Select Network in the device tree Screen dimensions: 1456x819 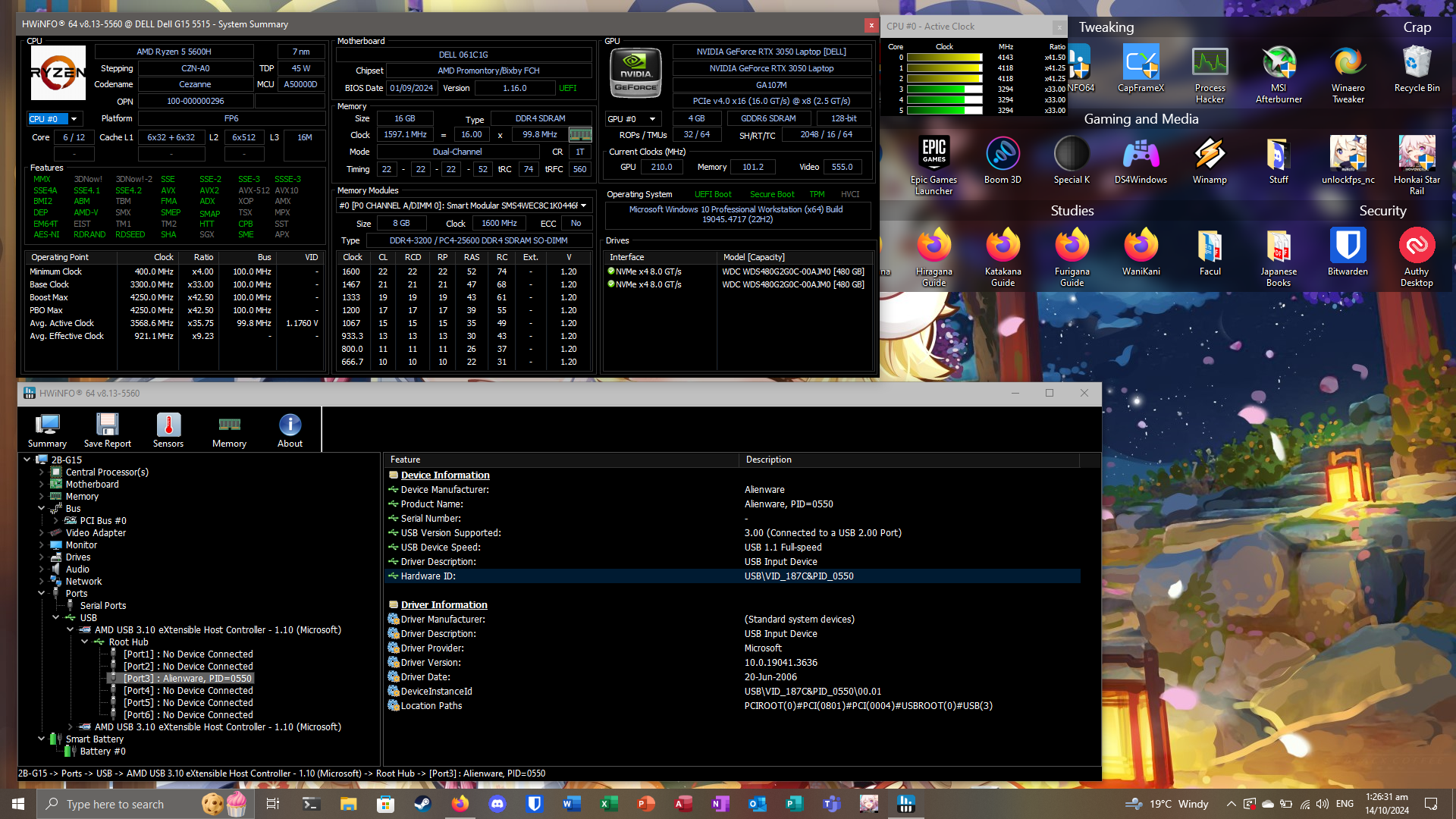coord(83,581)
